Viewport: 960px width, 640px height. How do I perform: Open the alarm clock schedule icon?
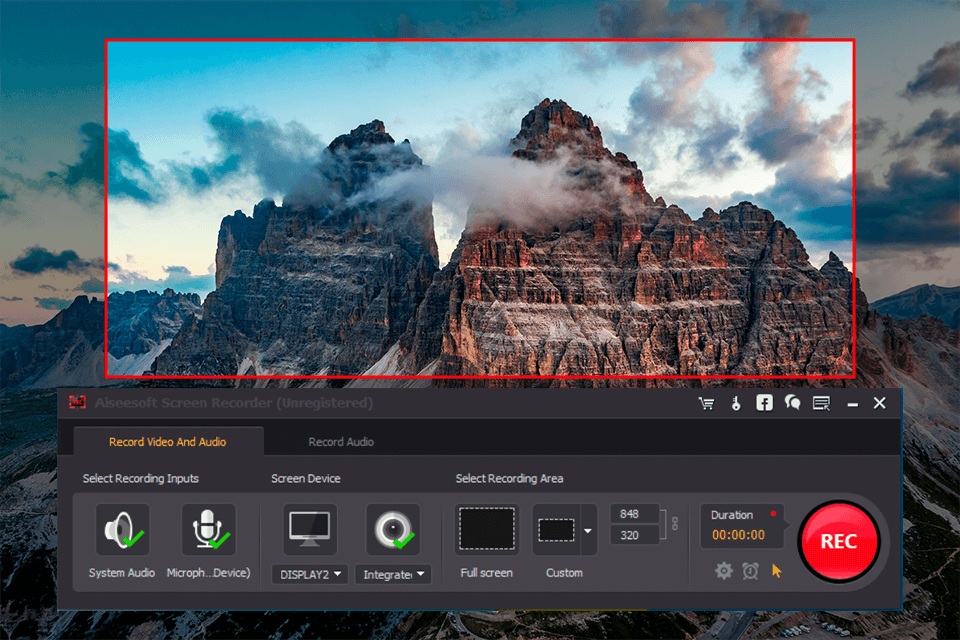pyautogui.click(x=751, y=571)
